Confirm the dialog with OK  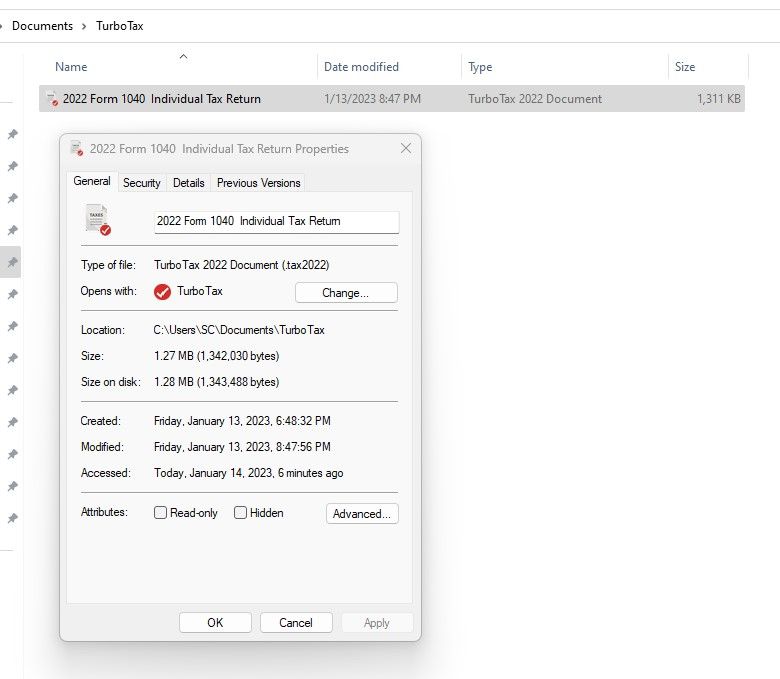pos(215,622)
